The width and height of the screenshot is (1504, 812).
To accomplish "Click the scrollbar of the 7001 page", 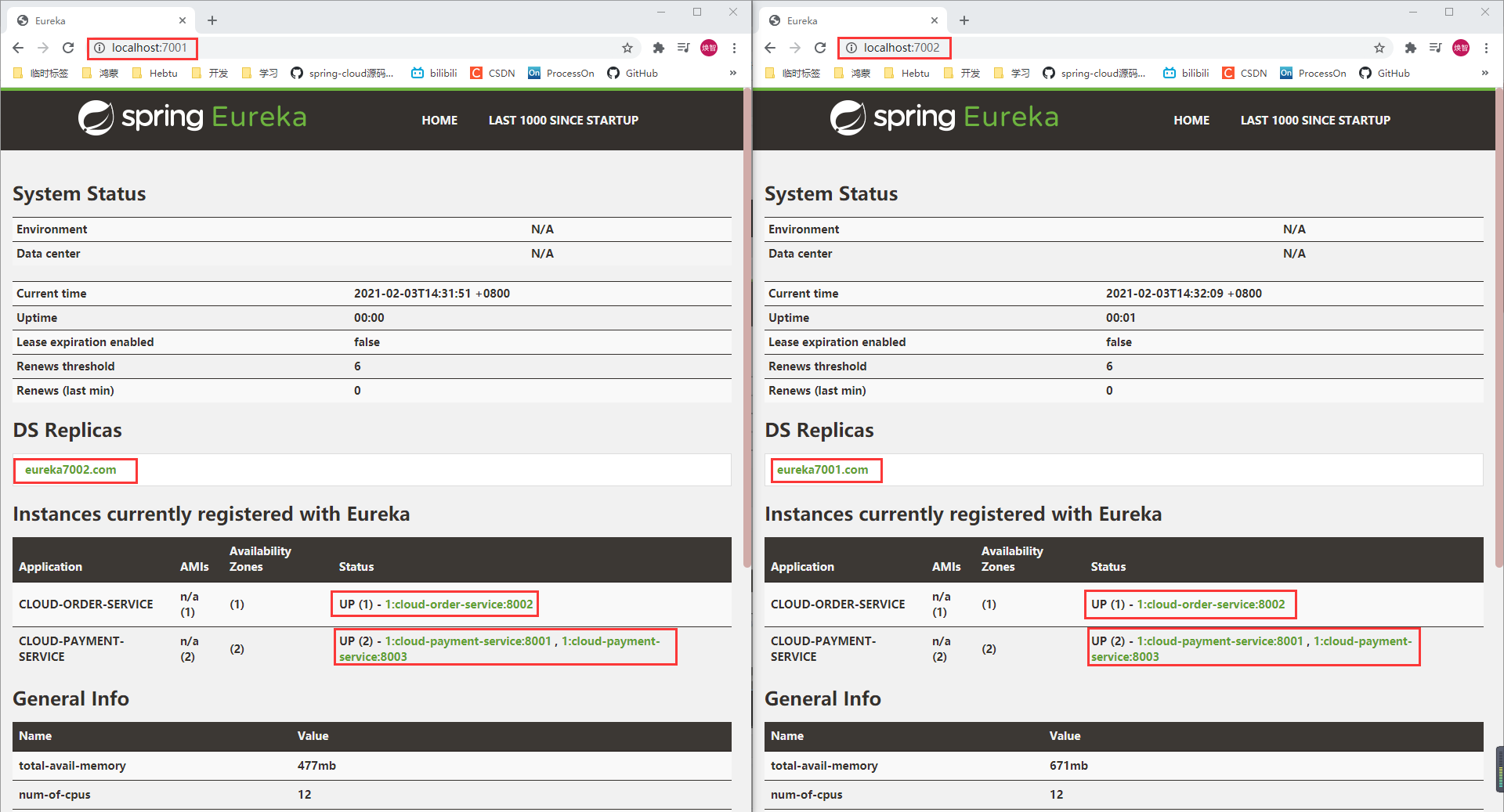I will click(x=747, y=329).
